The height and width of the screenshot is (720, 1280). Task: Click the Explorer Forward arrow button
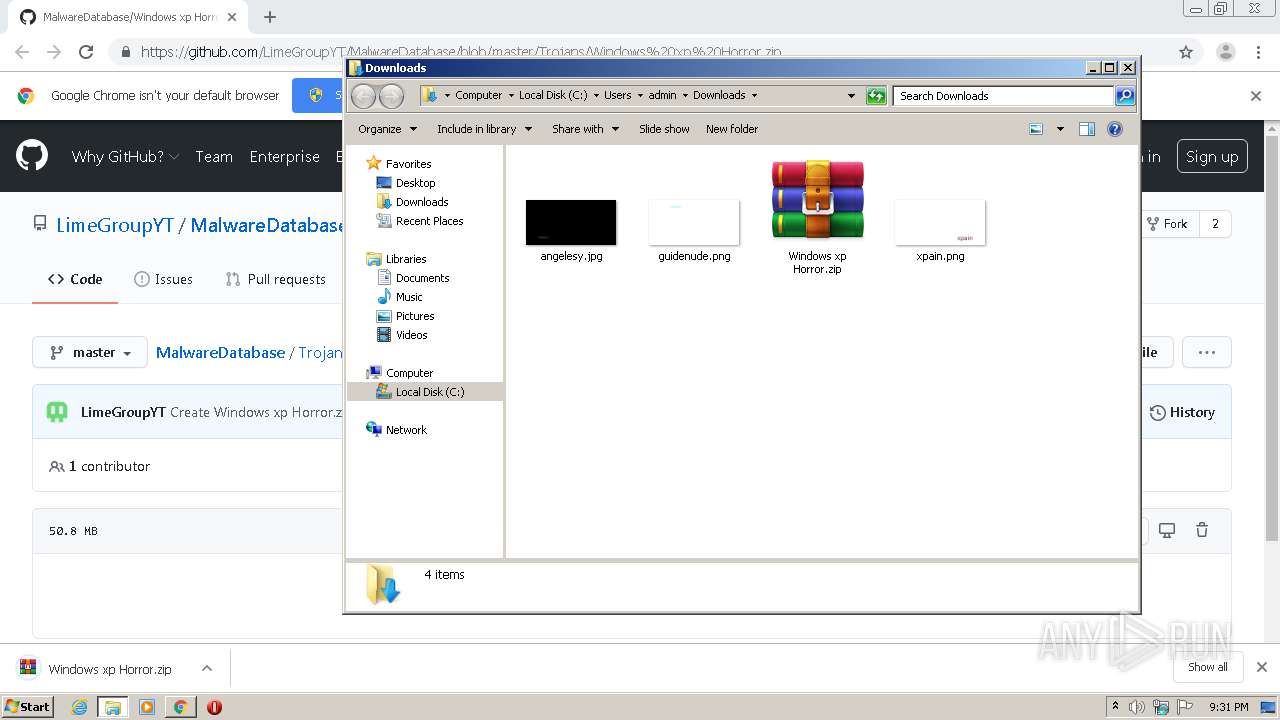pos(391,96)
